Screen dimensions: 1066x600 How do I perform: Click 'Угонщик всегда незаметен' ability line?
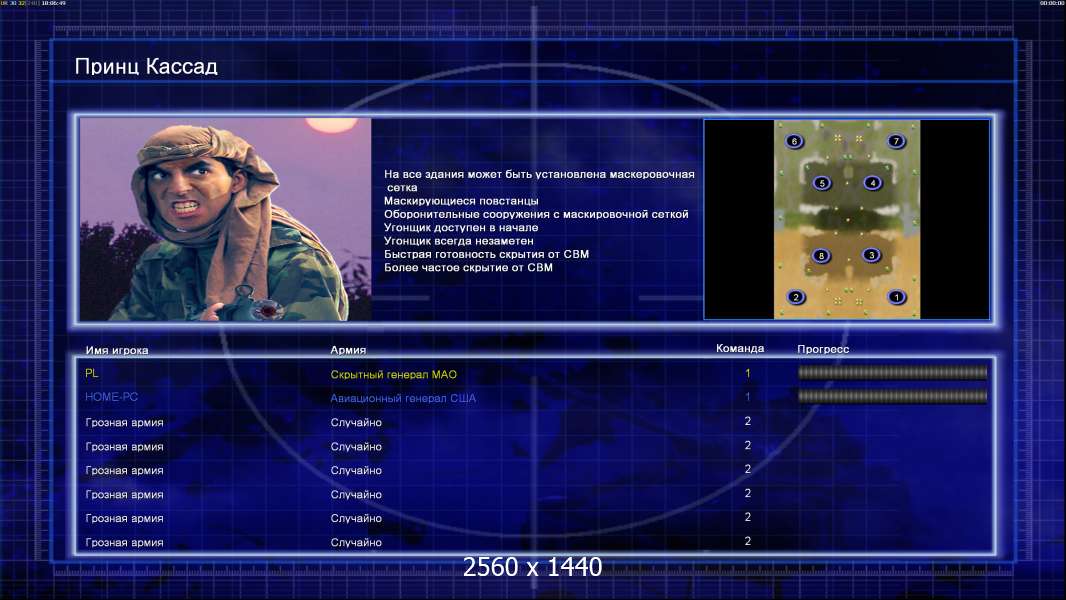[459, 241]
